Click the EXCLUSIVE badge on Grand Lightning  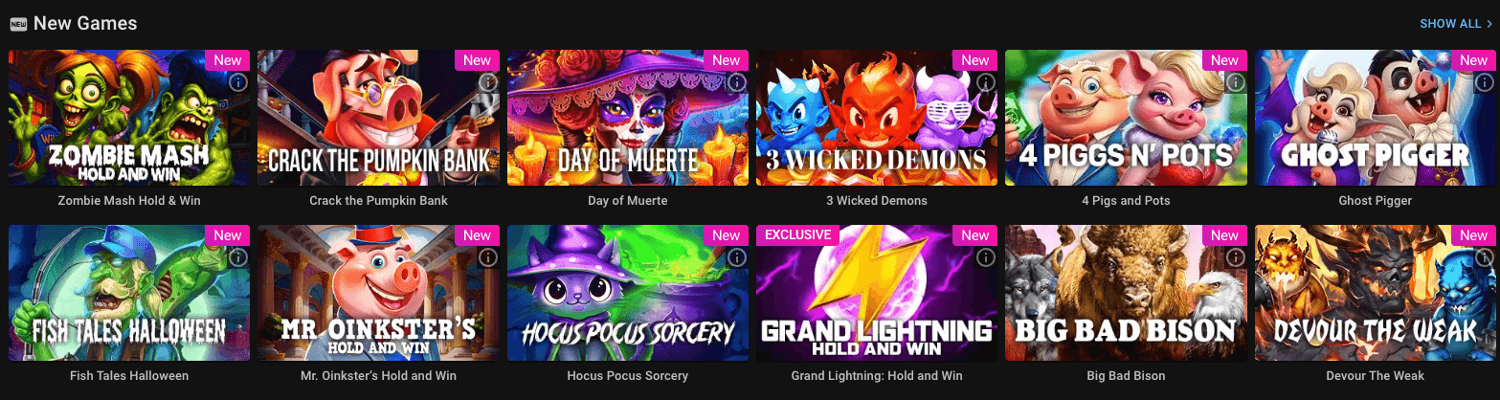pos(797,235)
